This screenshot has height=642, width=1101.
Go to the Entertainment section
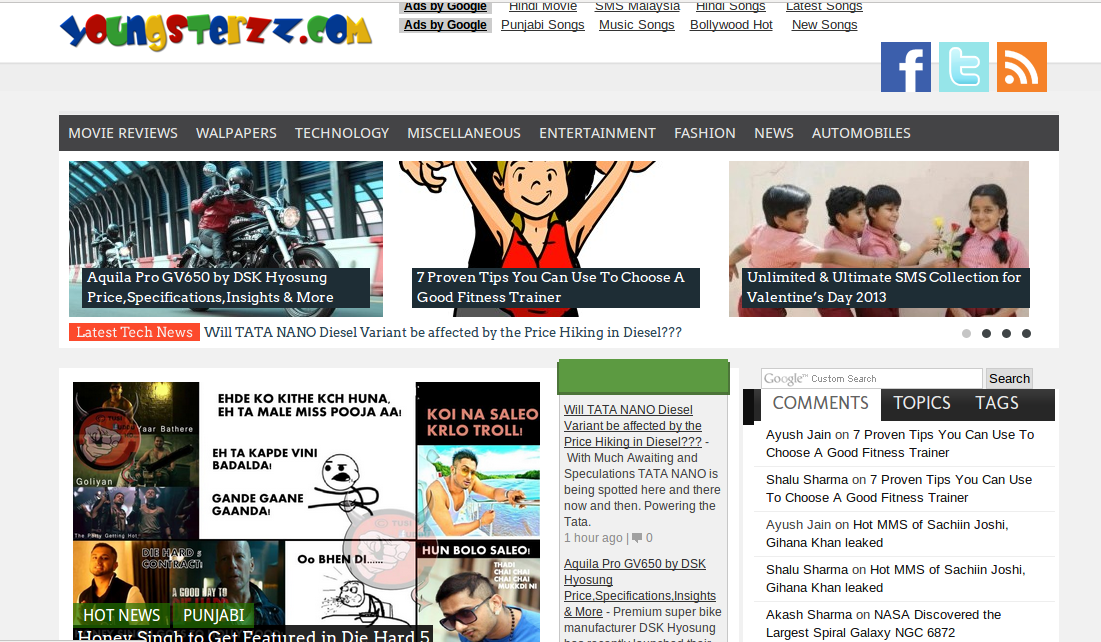(x=598, y=133)
